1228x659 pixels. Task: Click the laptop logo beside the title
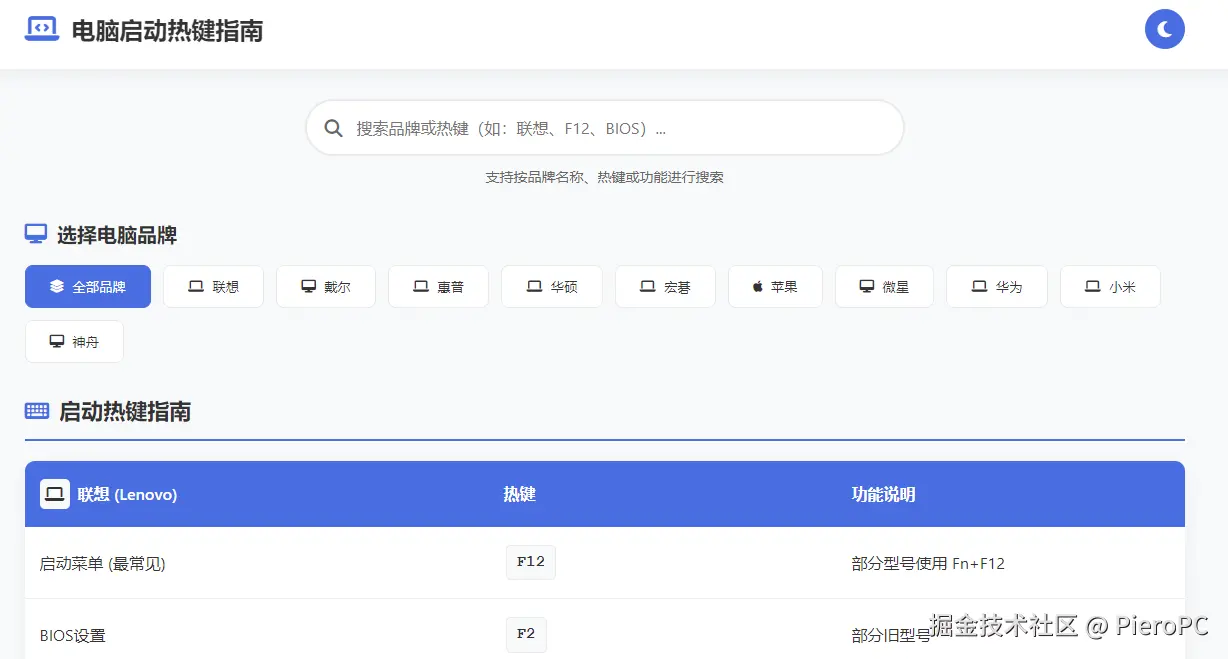(42, 30)
